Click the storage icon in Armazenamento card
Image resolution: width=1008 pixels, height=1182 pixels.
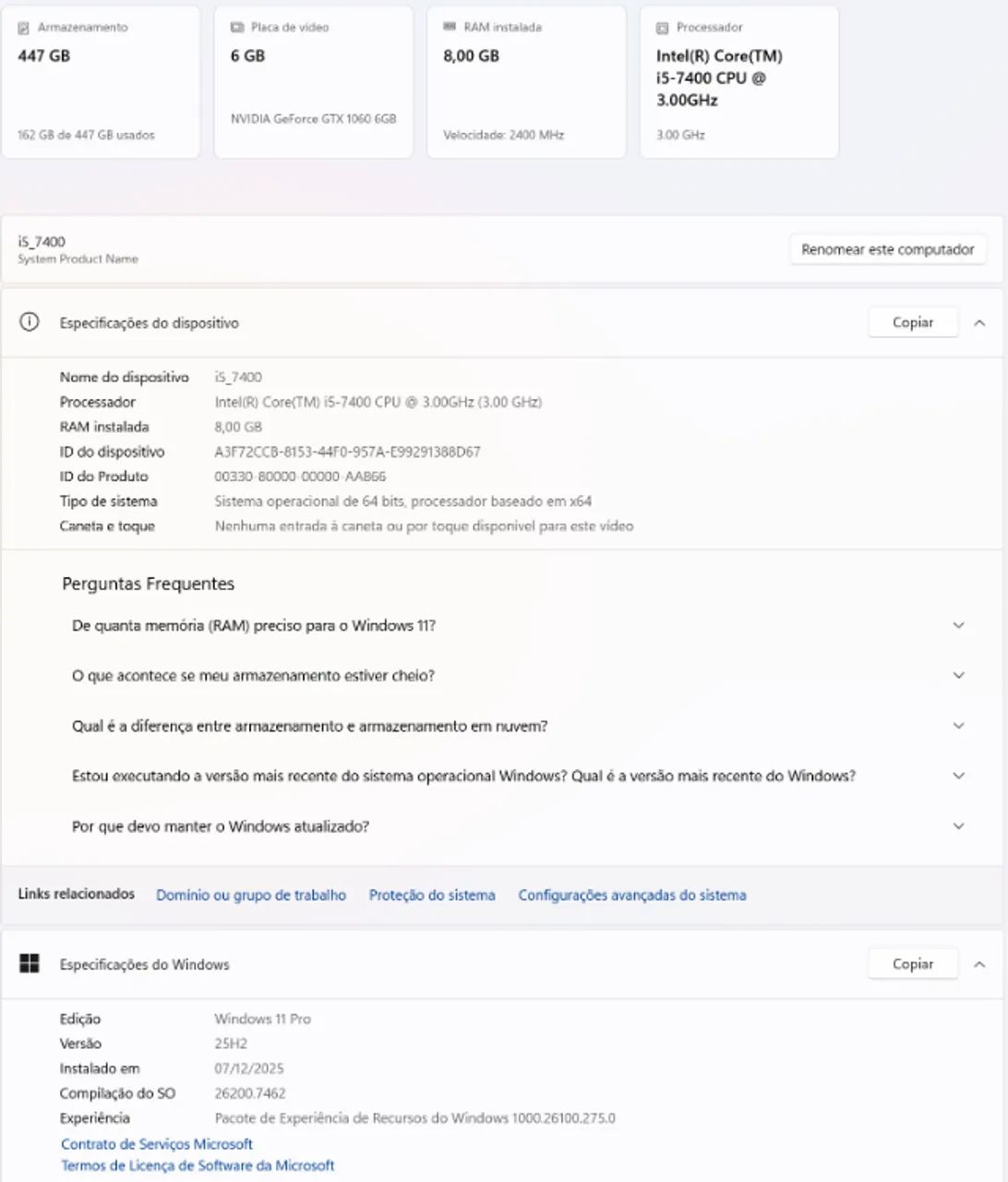pyautogui.click(x=24, y=28)
